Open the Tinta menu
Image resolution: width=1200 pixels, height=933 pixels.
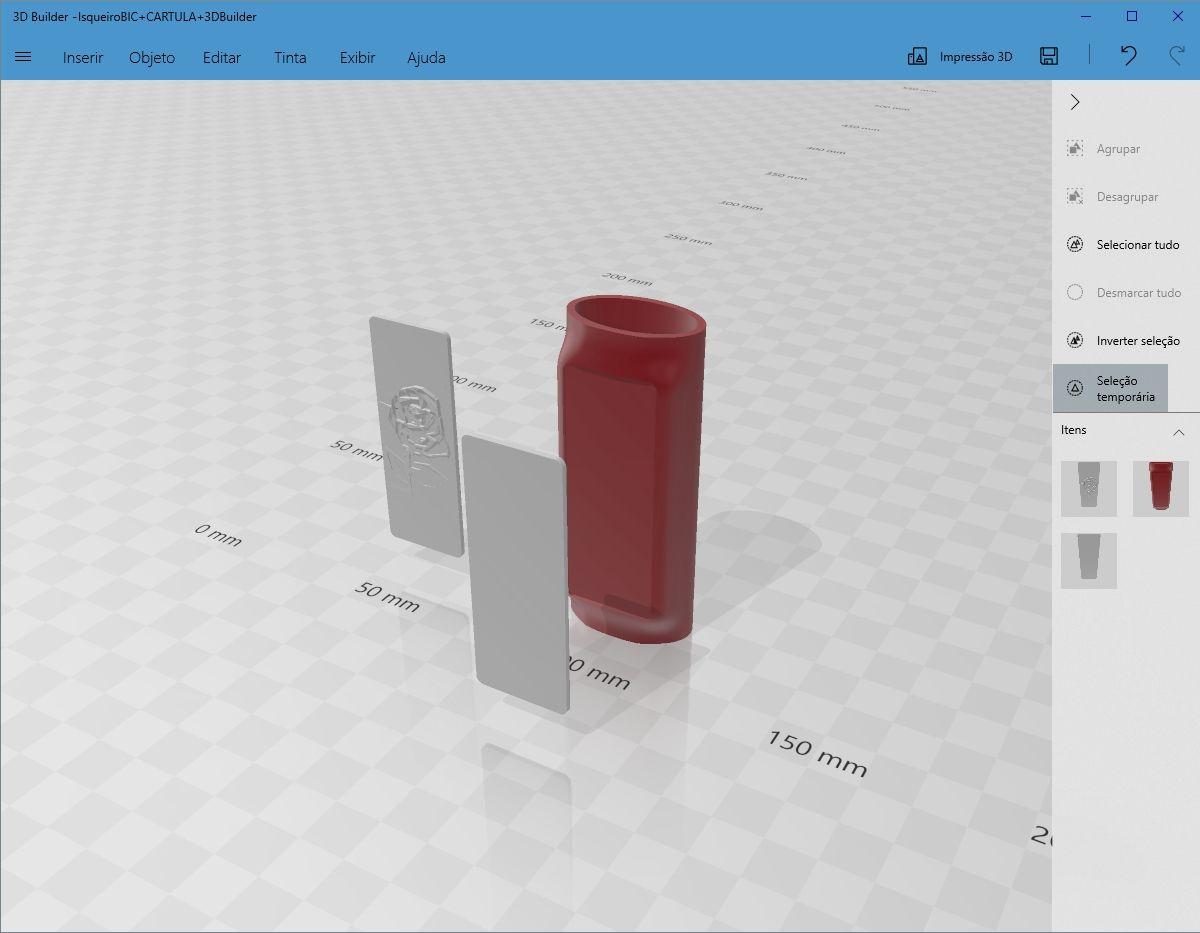(x=290, y=57)
